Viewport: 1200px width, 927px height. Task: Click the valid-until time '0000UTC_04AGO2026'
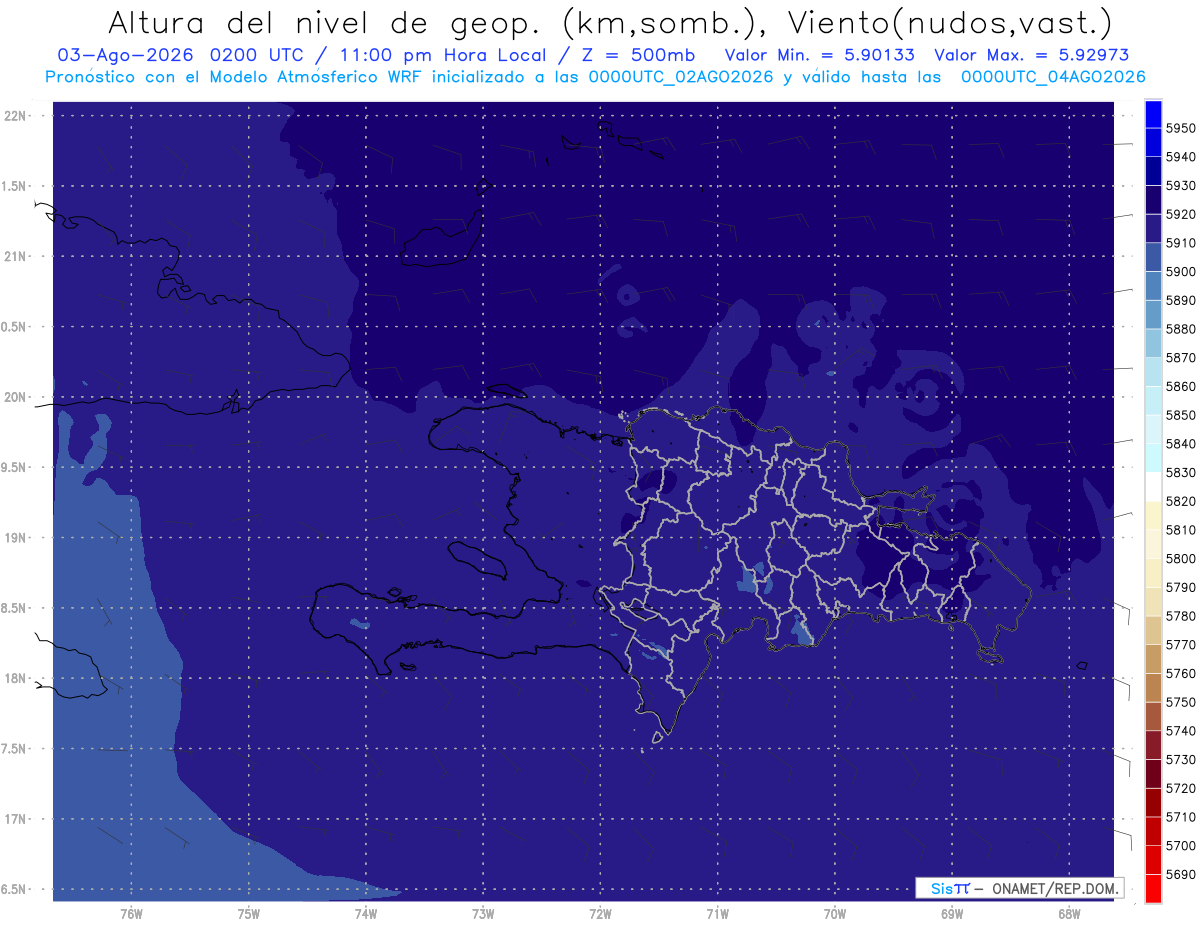(1053, 77)
